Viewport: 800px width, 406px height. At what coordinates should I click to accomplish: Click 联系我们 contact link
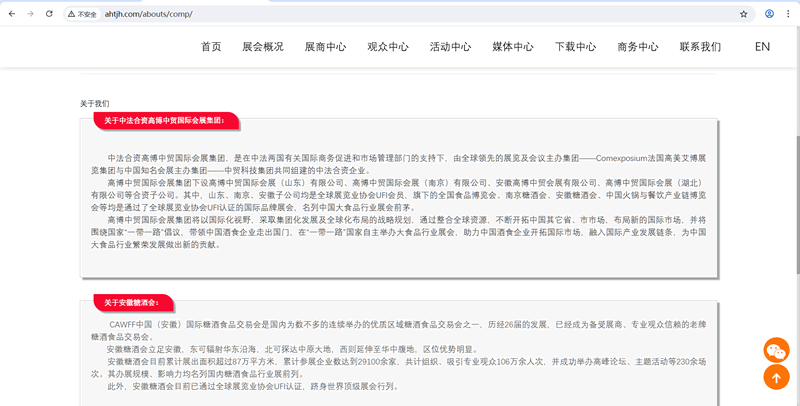[x=700, y=47]
